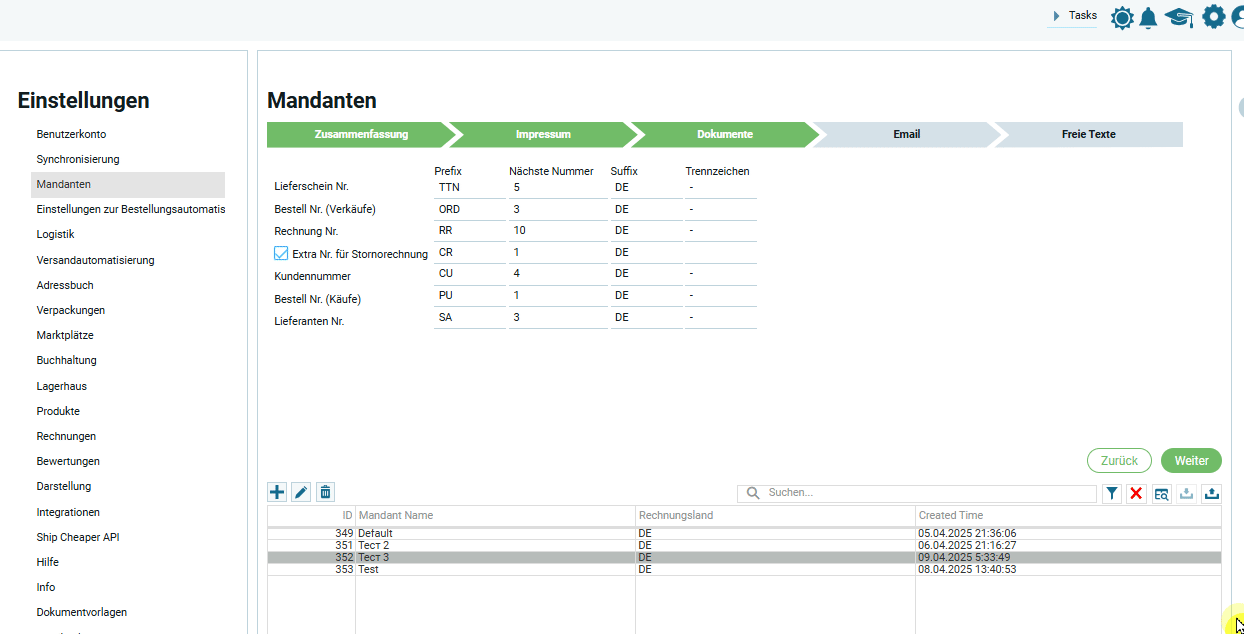
Task: Click the pencil edit icon
Action: 301,492
